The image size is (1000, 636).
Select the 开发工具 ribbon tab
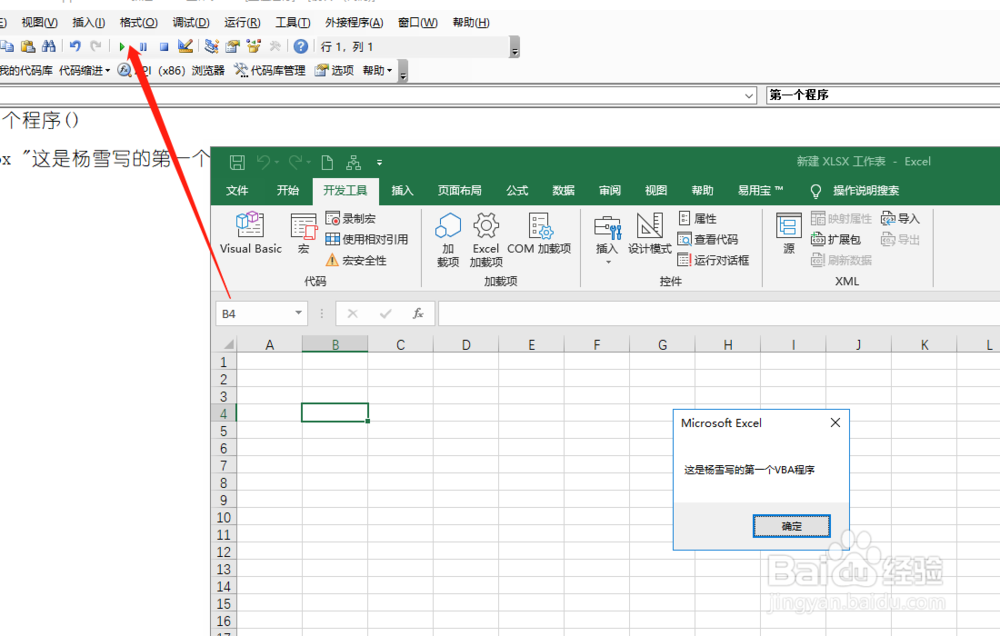click(345, 190)
